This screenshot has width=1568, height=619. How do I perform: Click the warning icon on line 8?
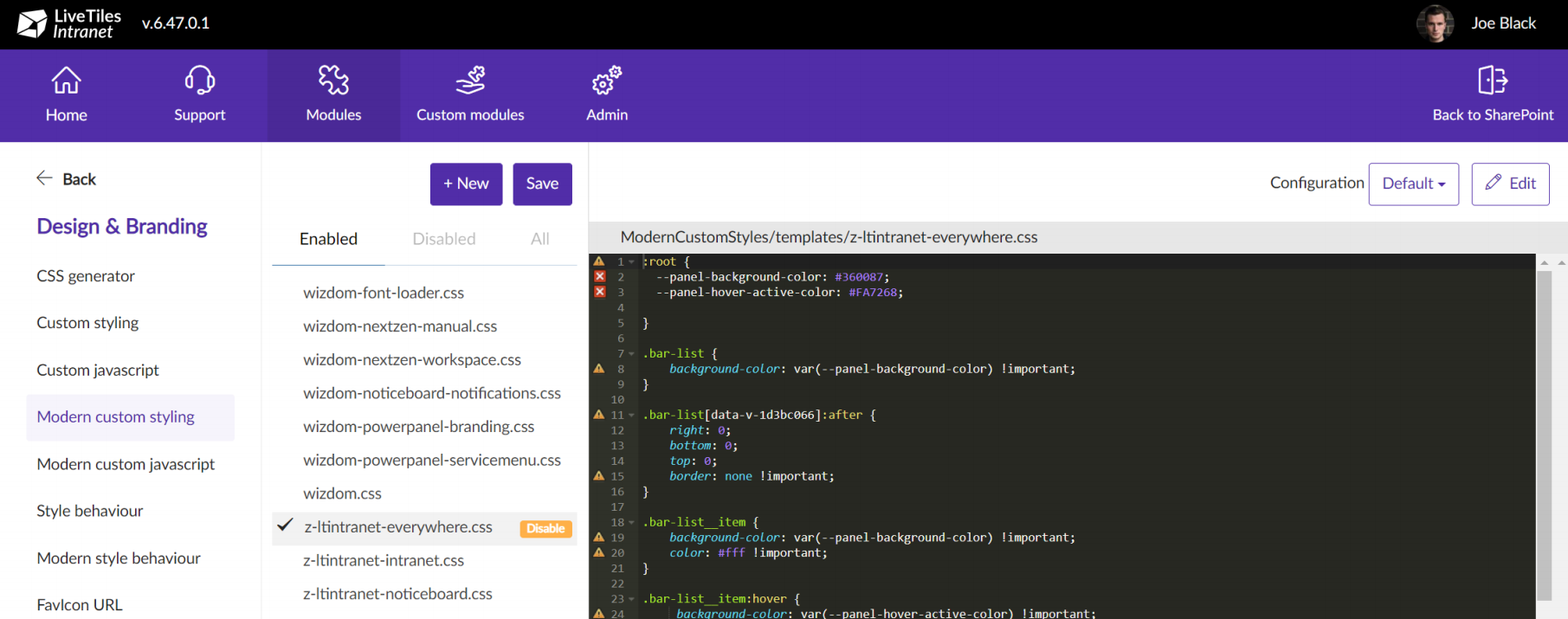point(599,369)
